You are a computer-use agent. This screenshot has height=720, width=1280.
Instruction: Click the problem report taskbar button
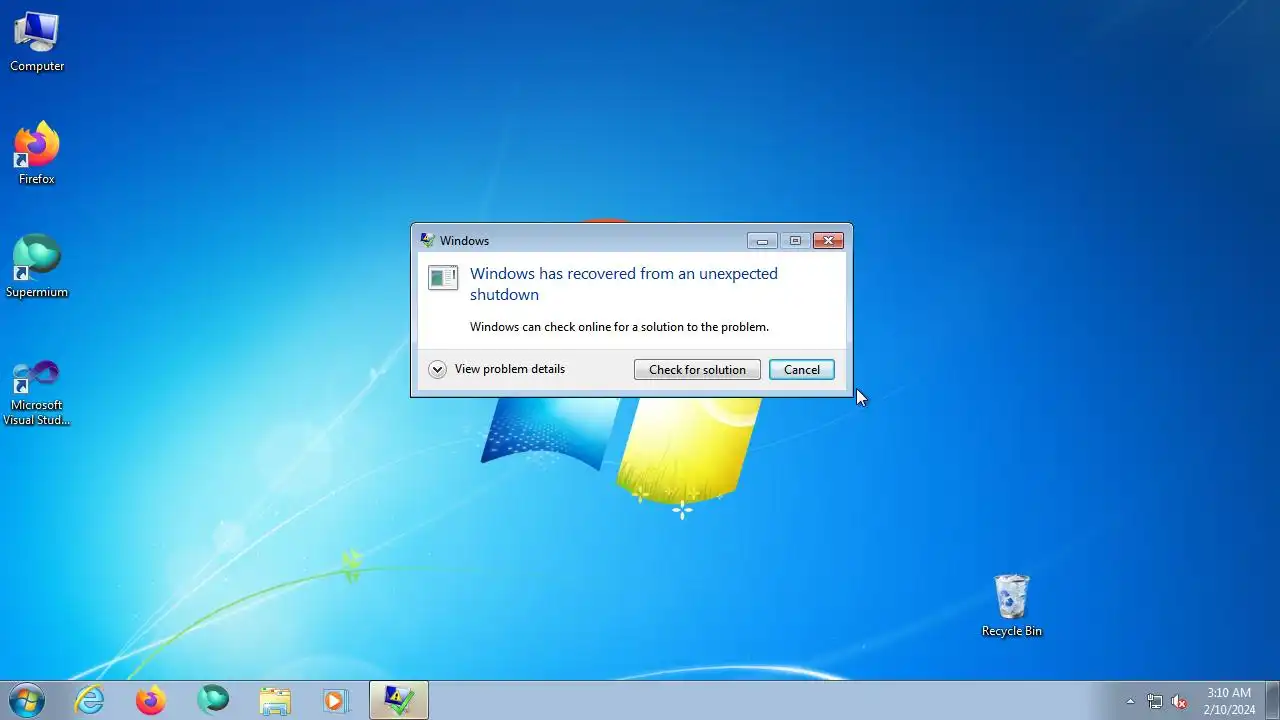pyautogui.click(x=399, y=700)
